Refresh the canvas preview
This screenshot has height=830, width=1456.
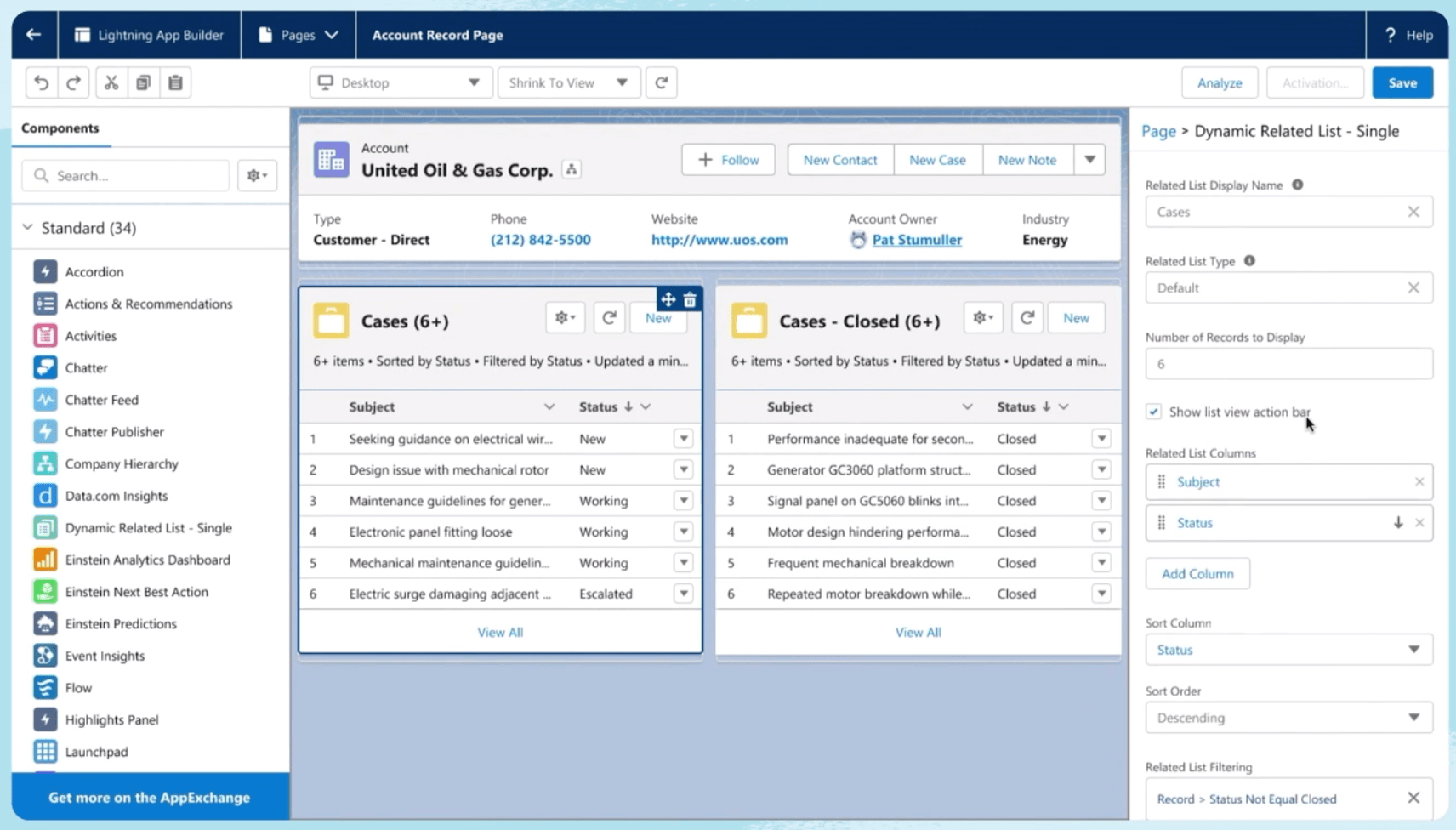coord(661,82)
